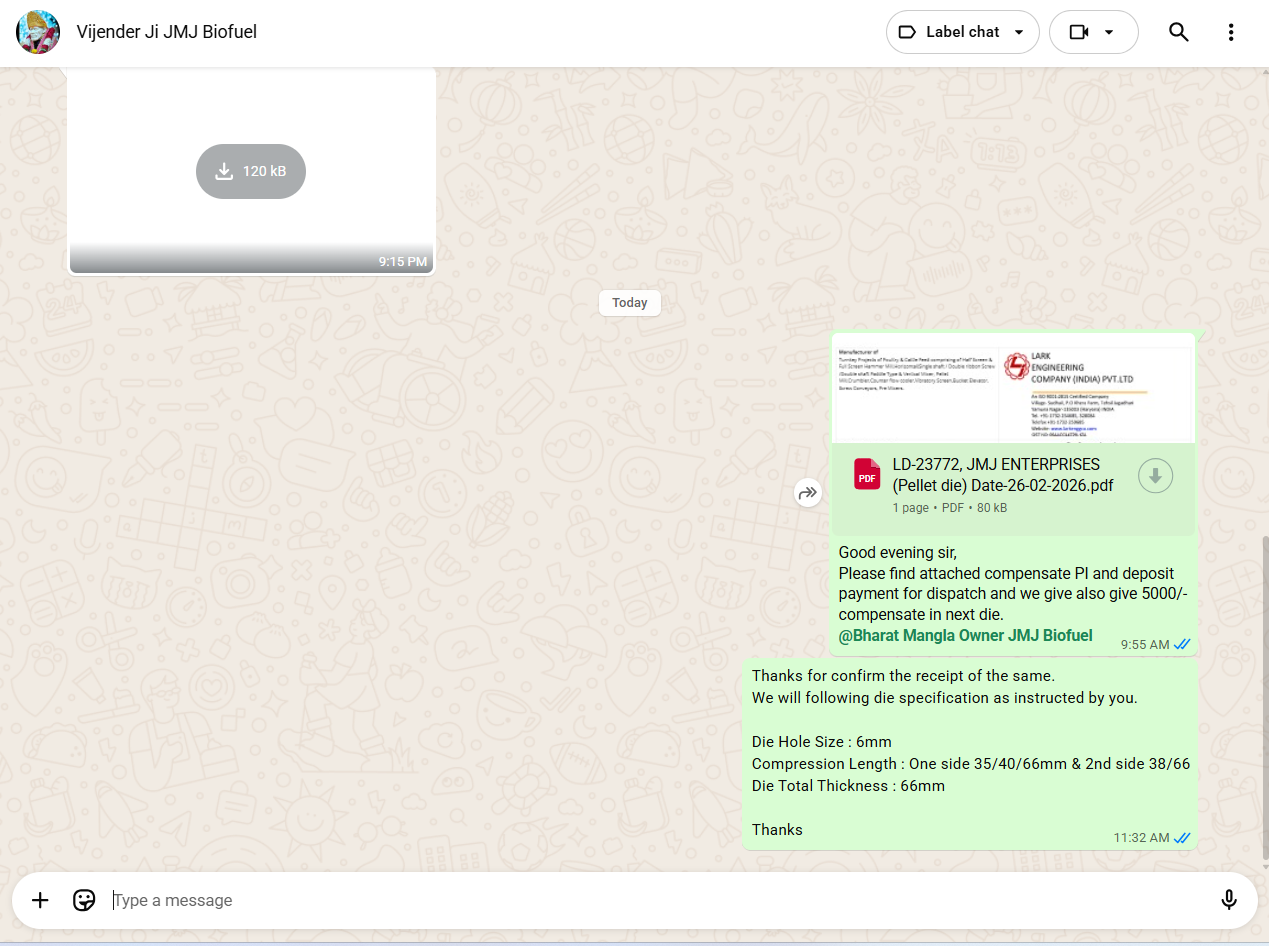Screen dimensions: 1269x946
Task: Start a video call with camera icon
Action: [1078, 32]
